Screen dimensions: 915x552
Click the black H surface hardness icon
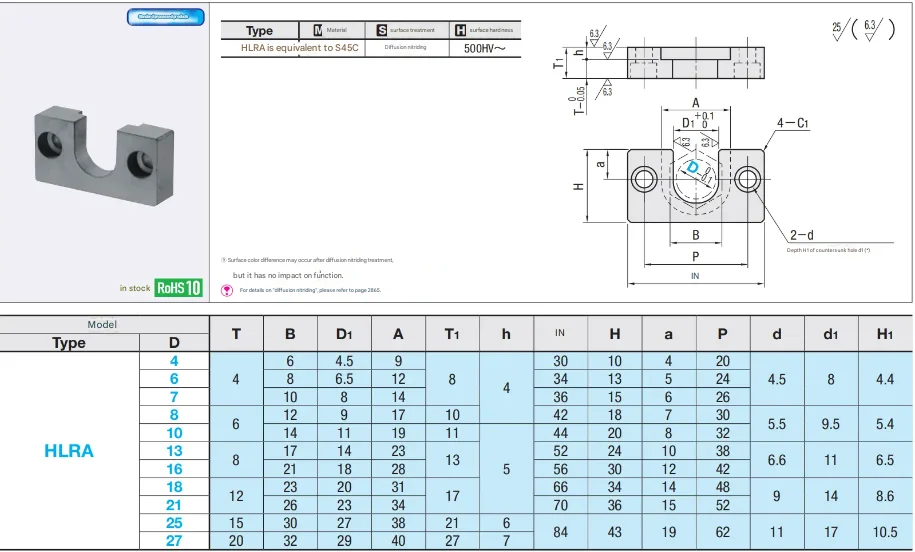click(x=459, y=31)
